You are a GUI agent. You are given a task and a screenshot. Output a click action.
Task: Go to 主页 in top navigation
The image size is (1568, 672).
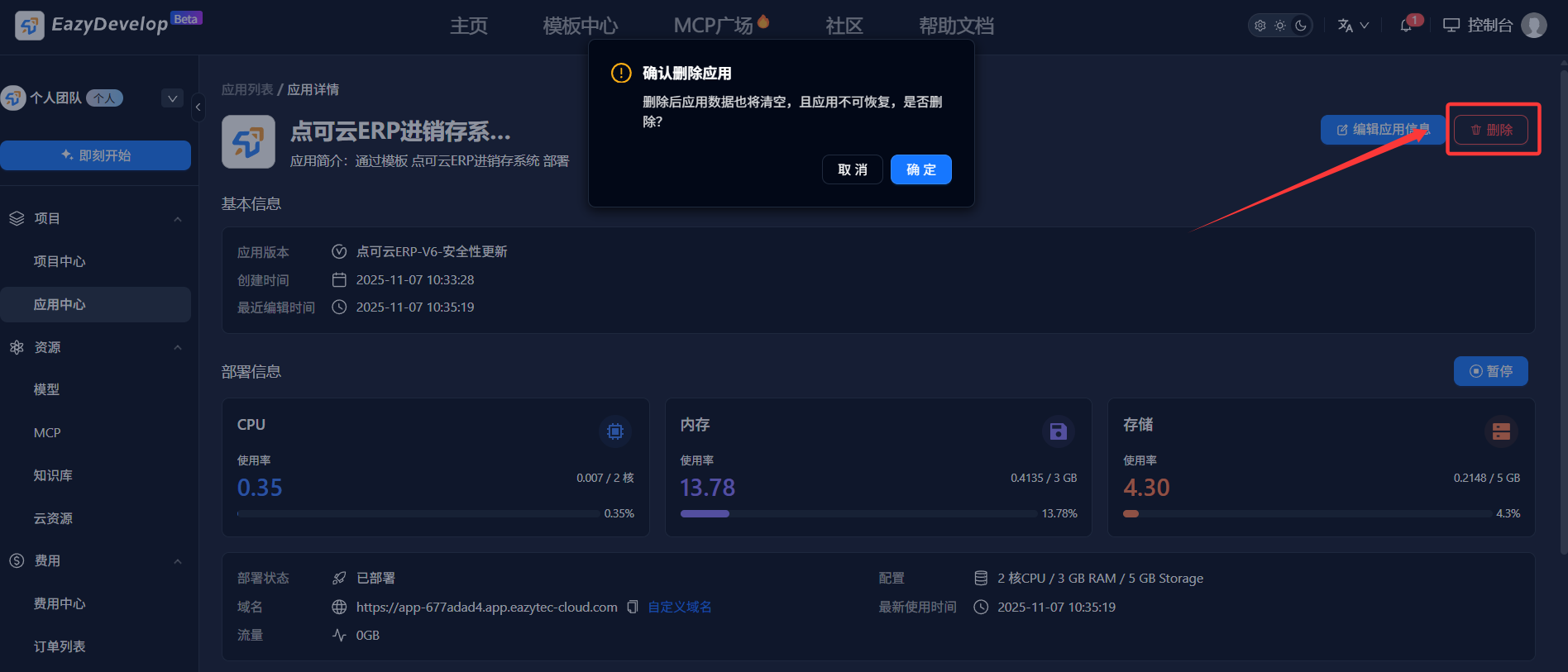point(469,26)
